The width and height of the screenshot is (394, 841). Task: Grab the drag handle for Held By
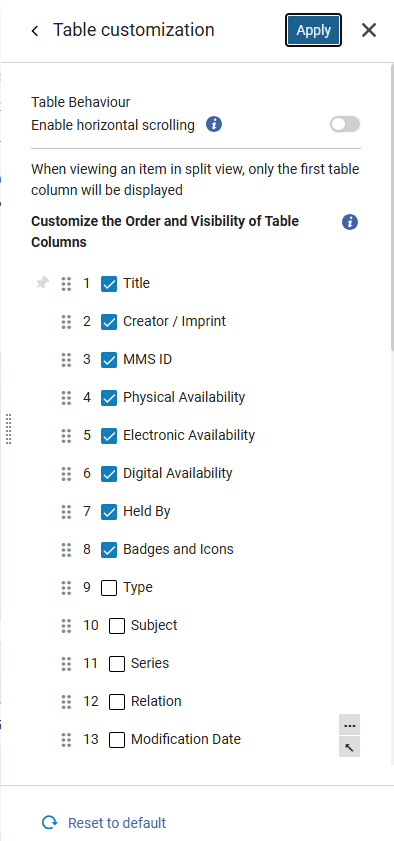[66, 512]
